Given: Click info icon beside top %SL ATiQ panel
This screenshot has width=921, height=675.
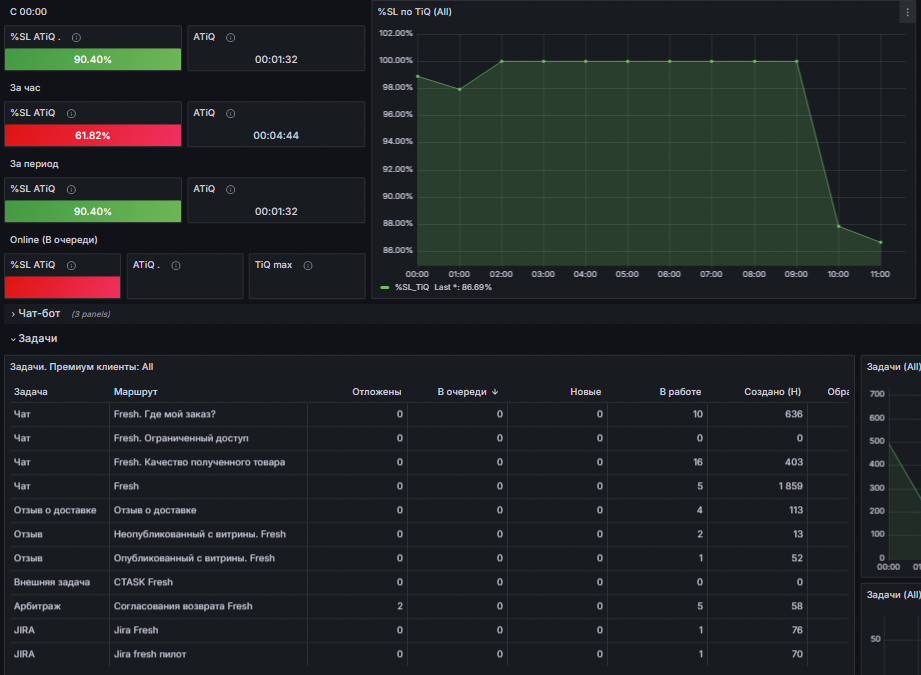Looking at the screenshot, I should [76, 38].
